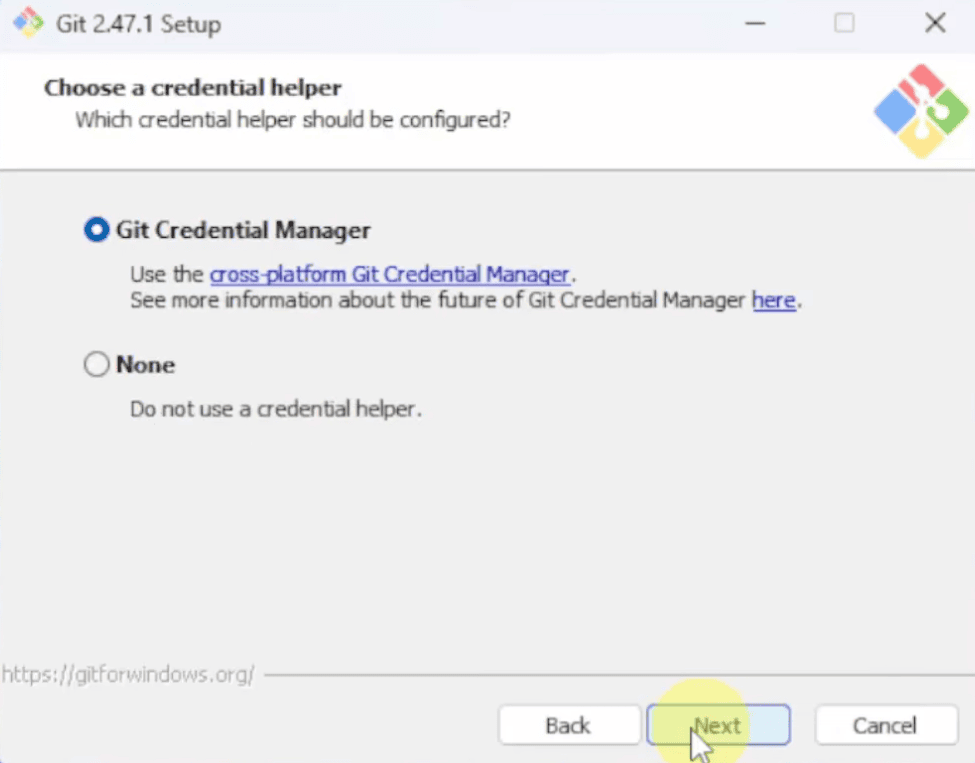
Task: Click the 'Do not use a credential helper' text
Action: [276, 409]
